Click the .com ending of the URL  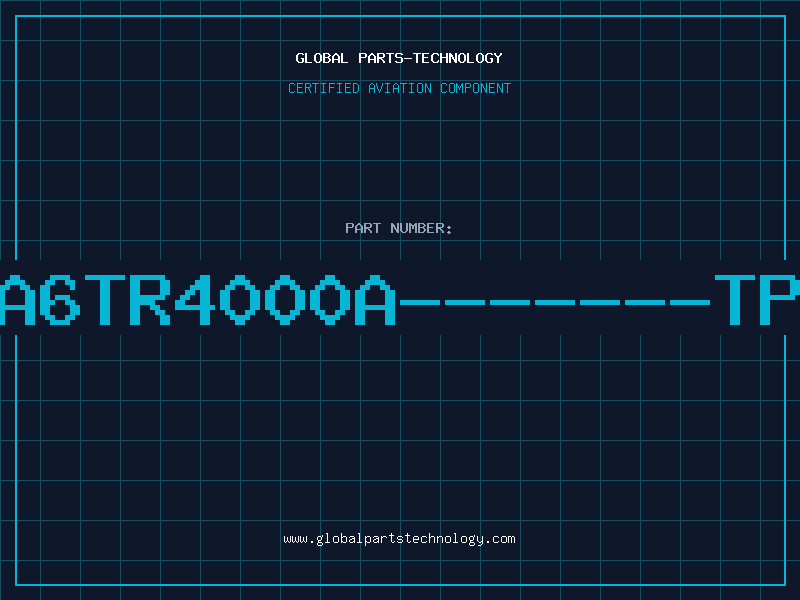[x=499, y=539]
